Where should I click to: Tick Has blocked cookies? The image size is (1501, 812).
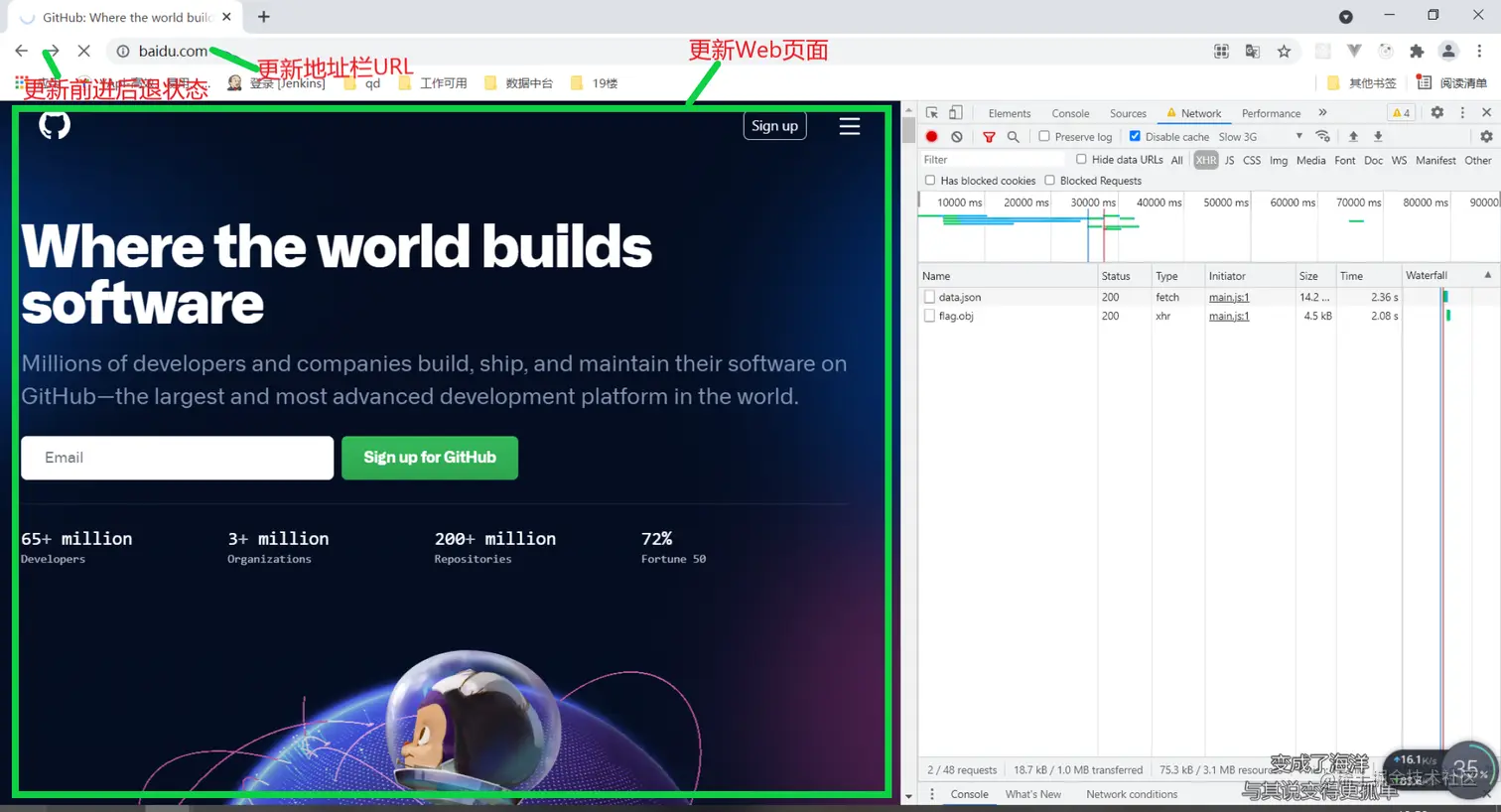930,181
